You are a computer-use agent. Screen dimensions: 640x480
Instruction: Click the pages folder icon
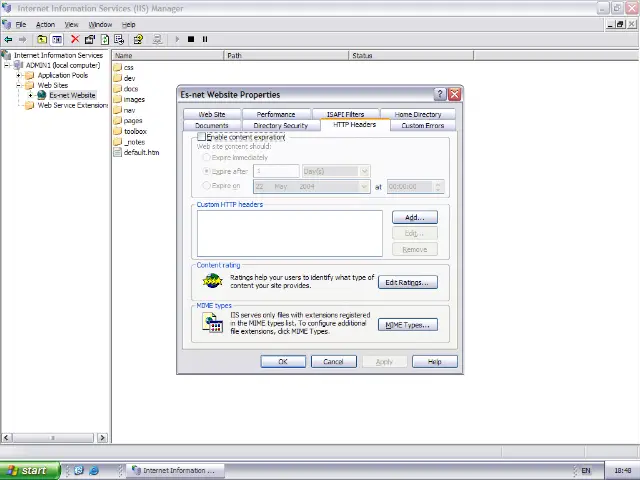pos(118,120)
